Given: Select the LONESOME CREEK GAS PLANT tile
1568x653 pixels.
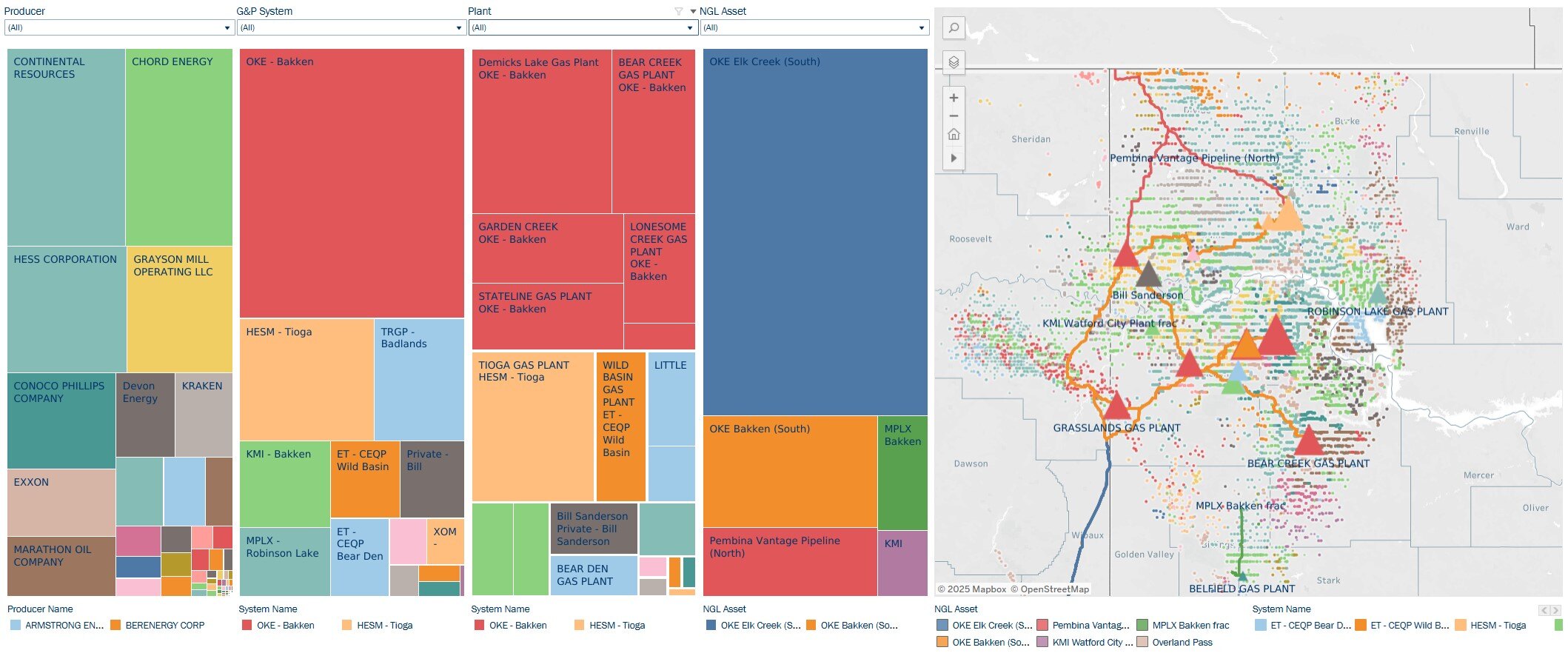Looking at the screenshot, I should coord(660,269).
